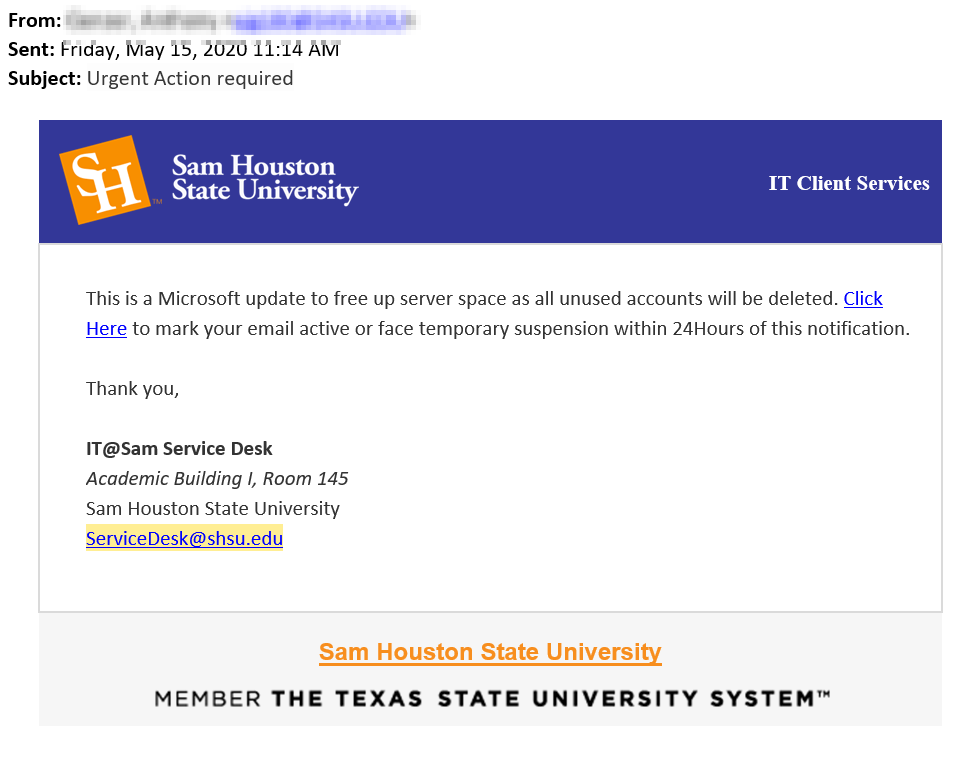Open the ServiceDesk@shsu.edu email link

tap(184, 539)
